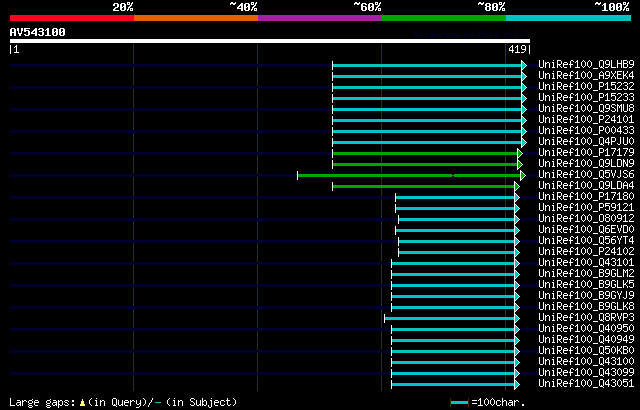Click the green alignment bar of P17179
This screenshot has height=410, width=640.
(425, 153)
